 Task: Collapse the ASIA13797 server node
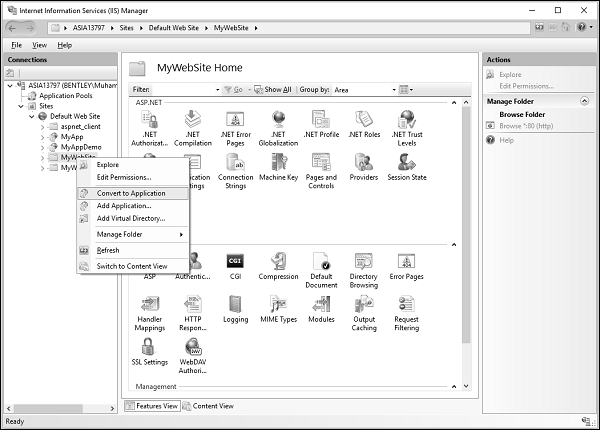pos(10,86)
